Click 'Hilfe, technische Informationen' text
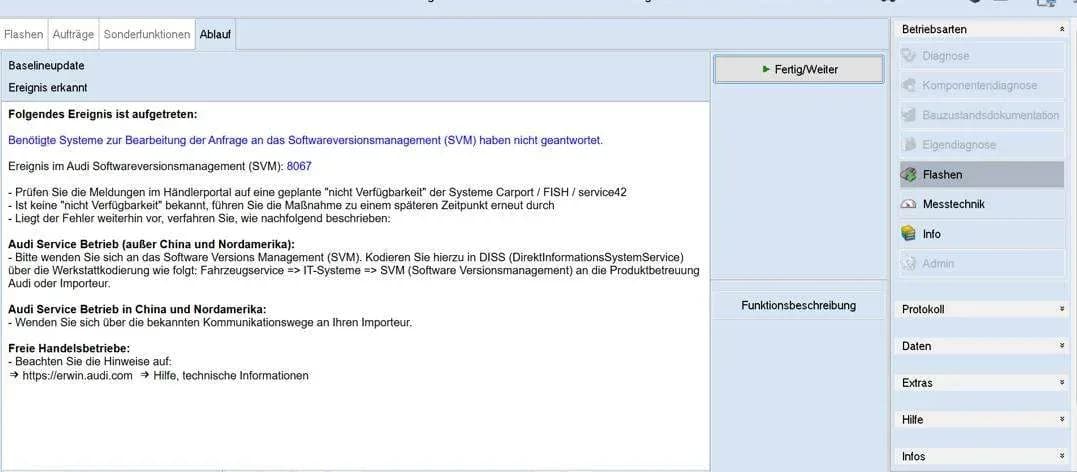Image resolution: width=1077 pixels, height=472 pixels. (x=231, y=376)
